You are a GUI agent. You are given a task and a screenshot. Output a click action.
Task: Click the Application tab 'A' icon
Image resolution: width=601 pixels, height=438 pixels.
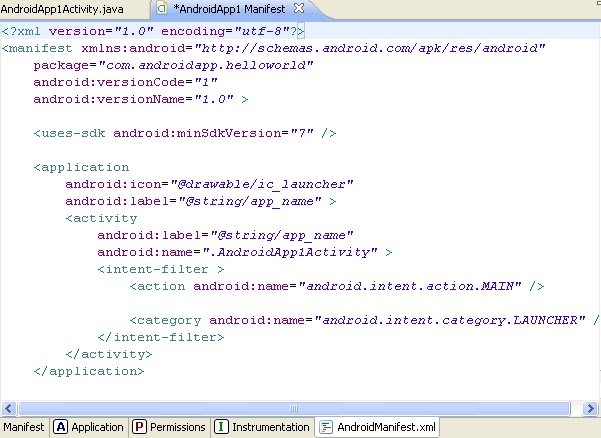point(61,427)
